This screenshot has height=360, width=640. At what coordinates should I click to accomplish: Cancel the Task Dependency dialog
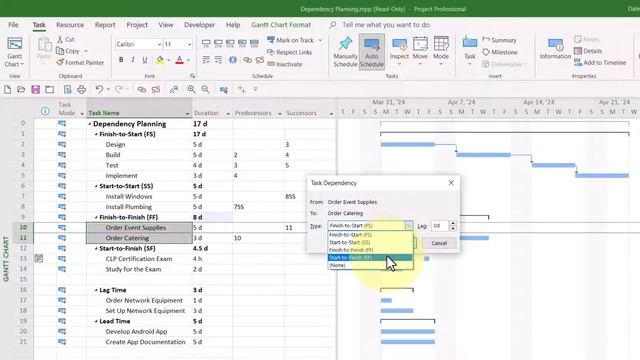coord(439,243)
